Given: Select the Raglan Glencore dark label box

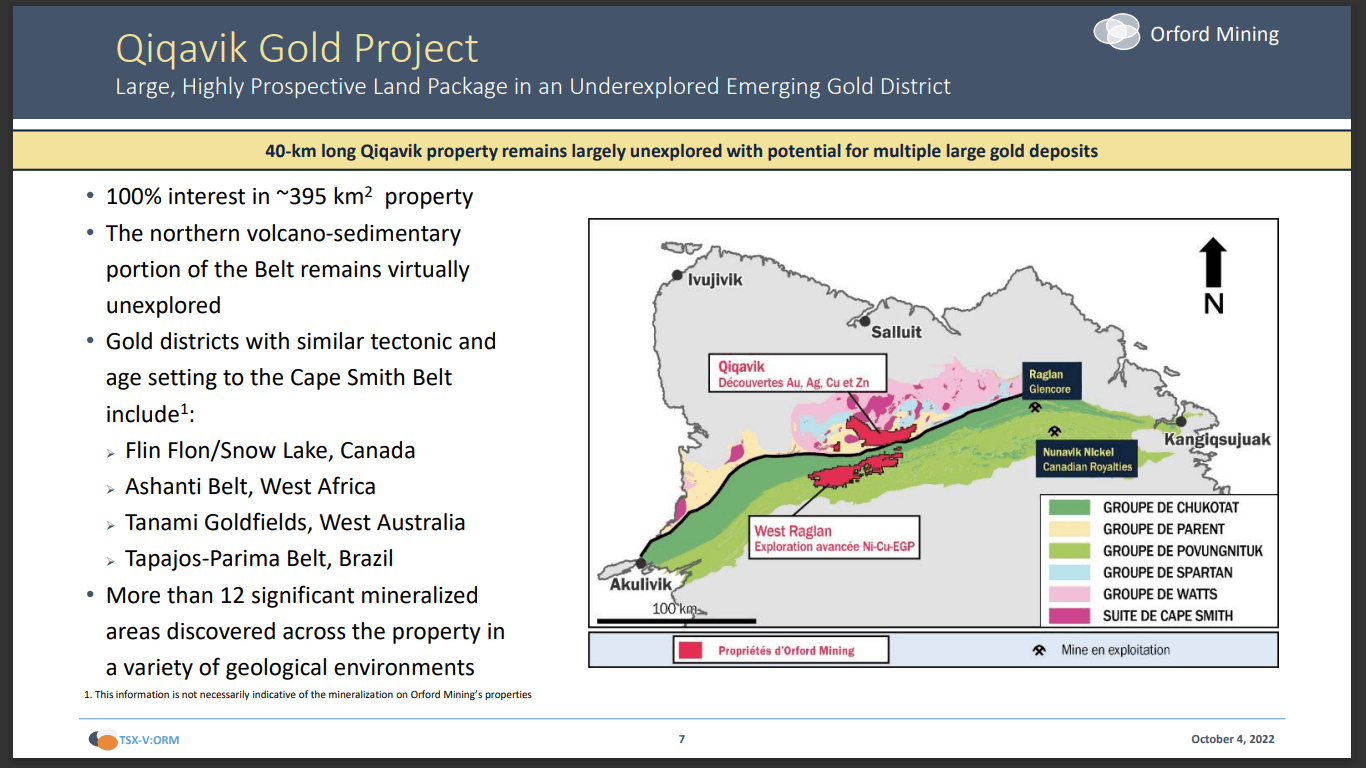Looking at the screenshot, I should [x=1051, y=380].
